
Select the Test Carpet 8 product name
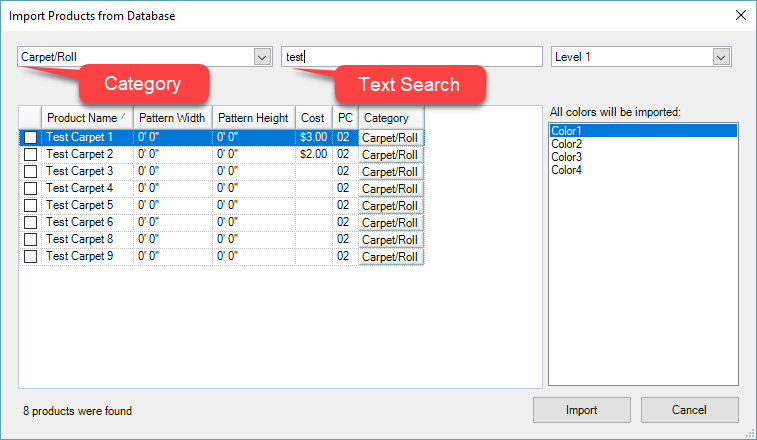(80, 239)
